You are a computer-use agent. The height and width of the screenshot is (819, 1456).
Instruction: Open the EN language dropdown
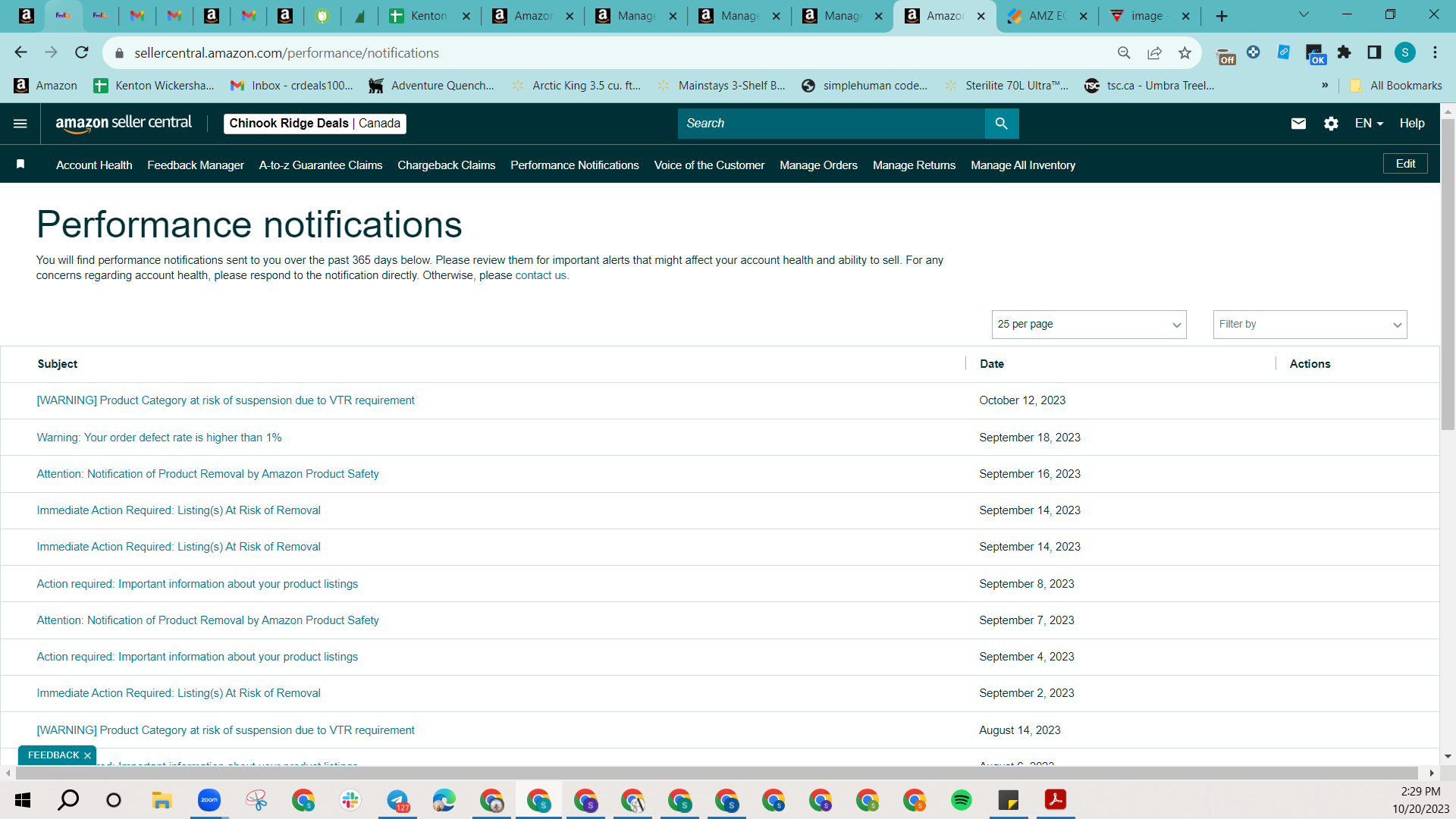(x=1370, y=124)
